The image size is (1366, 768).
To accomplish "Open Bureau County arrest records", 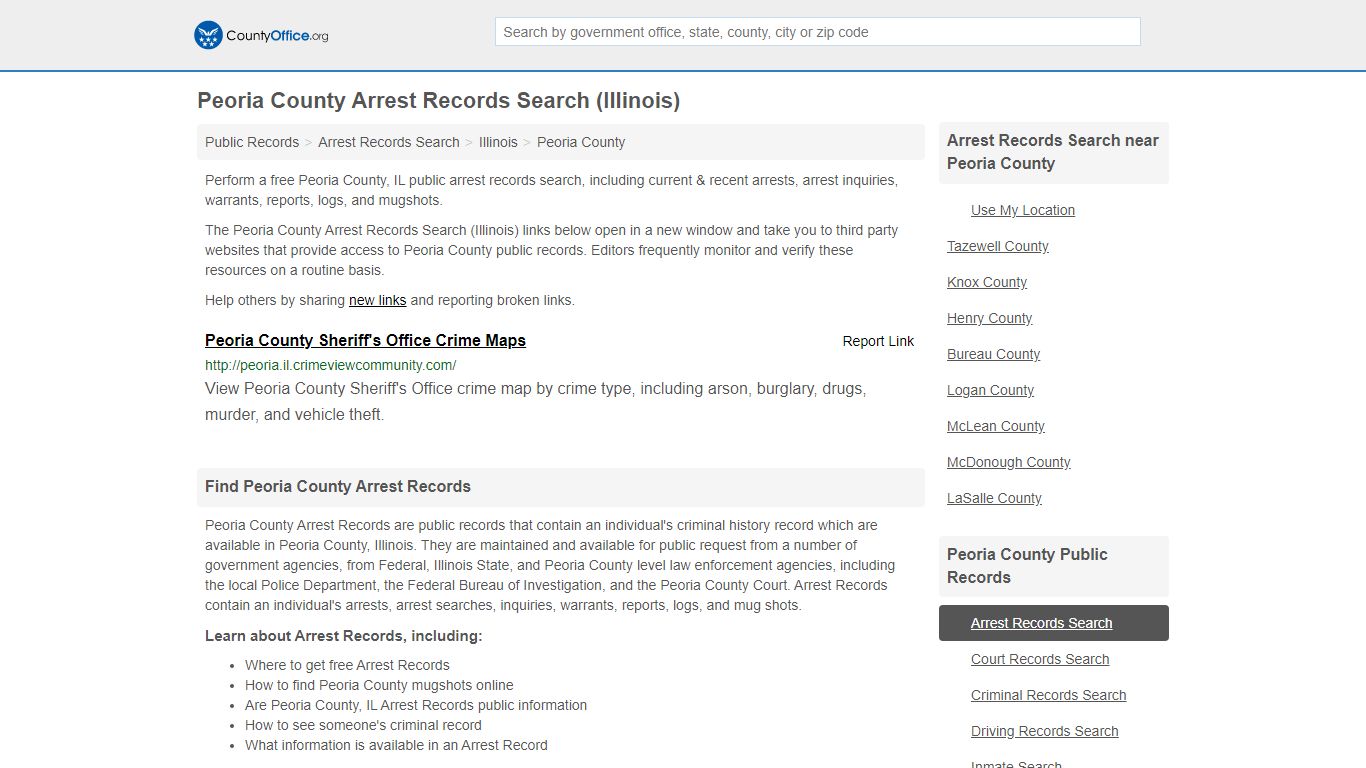I will pos(993,354).
